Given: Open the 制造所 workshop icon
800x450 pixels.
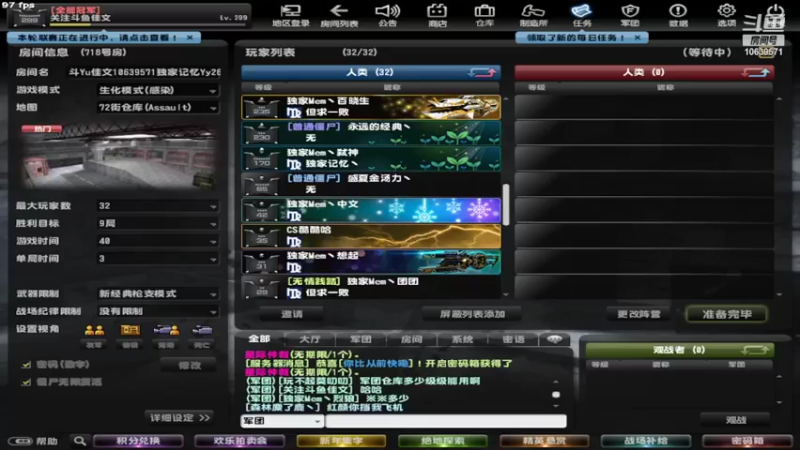Looking at the screenshot, I should (533, 15).
